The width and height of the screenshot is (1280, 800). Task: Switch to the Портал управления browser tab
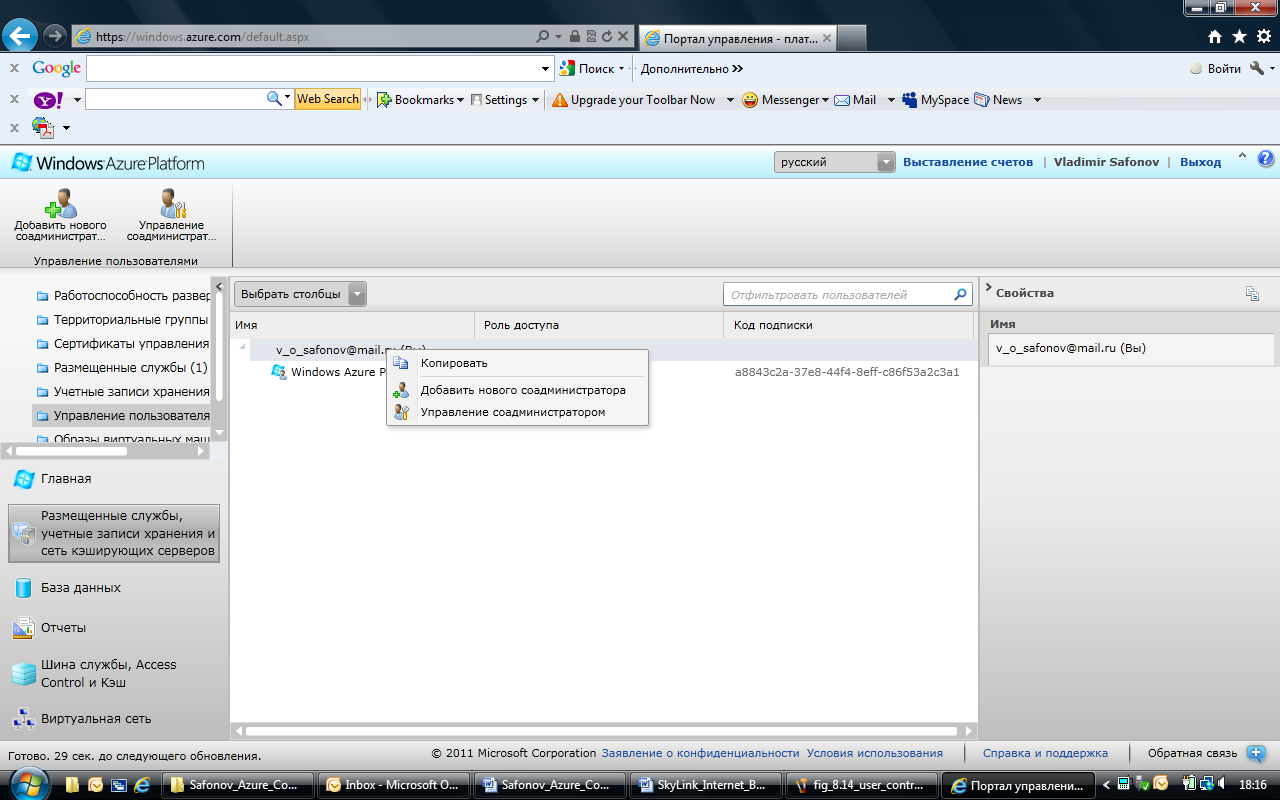736,38
